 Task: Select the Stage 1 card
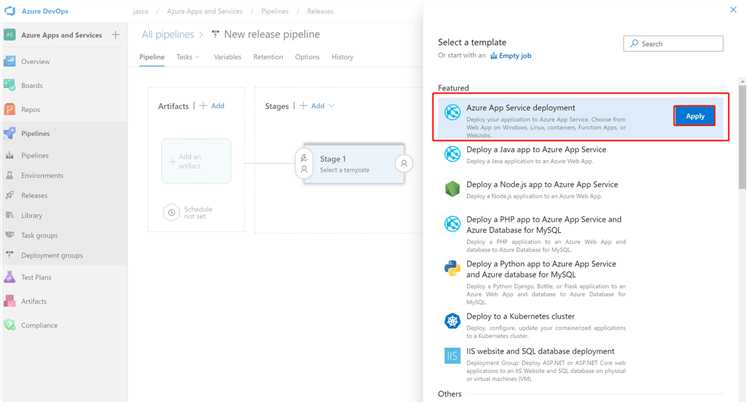click(x=354, y=163)
